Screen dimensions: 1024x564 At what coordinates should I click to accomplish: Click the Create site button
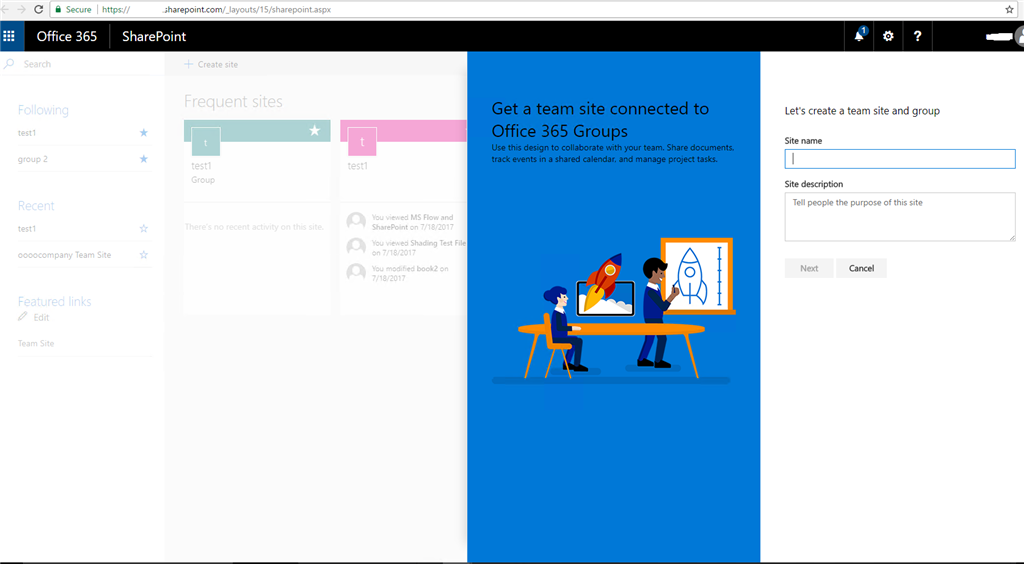tap(211, 64)
